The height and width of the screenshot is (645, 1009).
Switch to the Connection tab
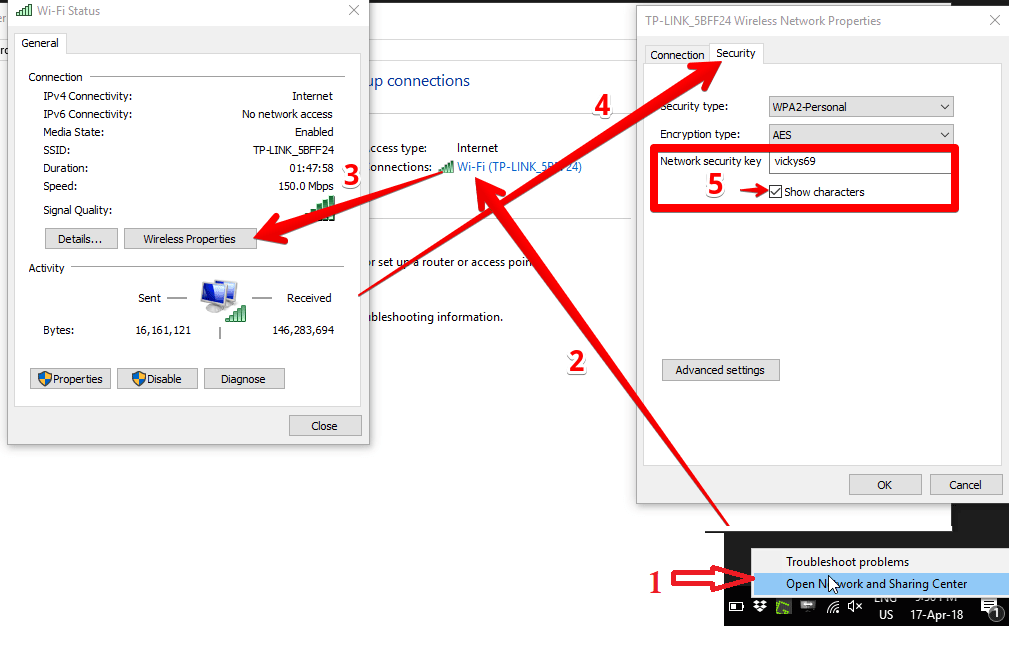pyautogui.click(x=677, y=55)
